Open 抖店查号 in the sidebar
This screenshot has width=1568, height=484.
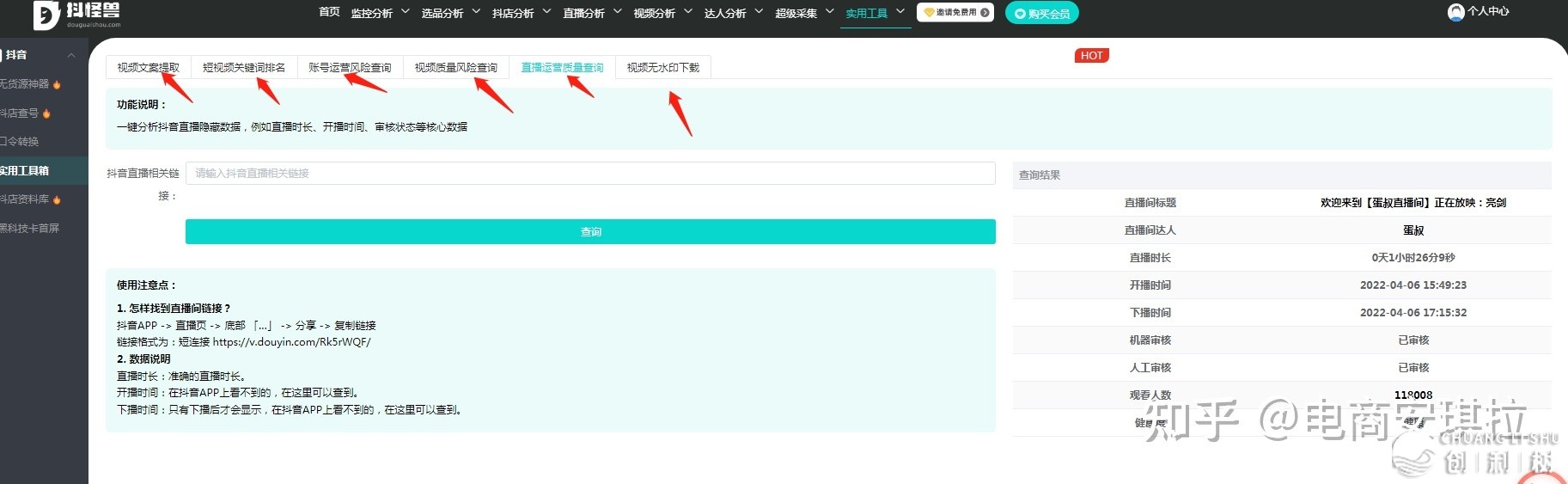pyautogui.click(x=19, y=113)
